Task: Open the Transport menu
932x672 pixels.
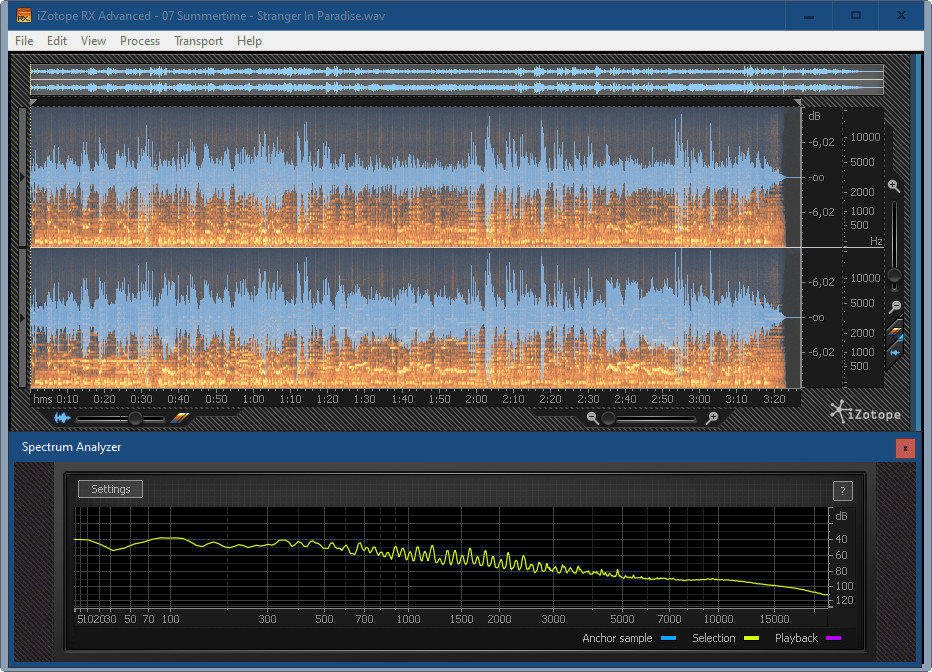Action: tap(198, 41)
